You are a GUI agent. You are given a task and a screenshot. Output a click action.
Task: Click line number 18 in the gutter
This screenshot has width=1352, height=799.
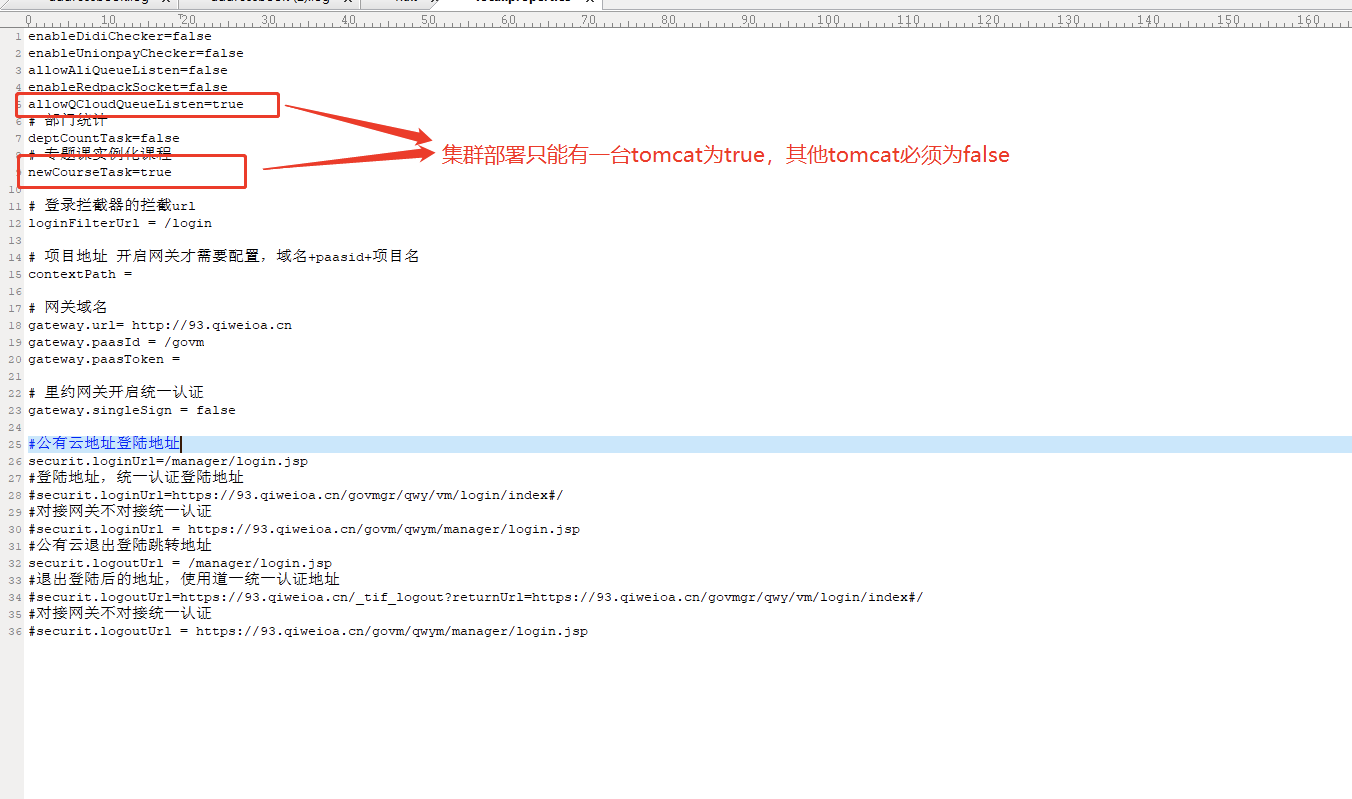coord(16,325)
